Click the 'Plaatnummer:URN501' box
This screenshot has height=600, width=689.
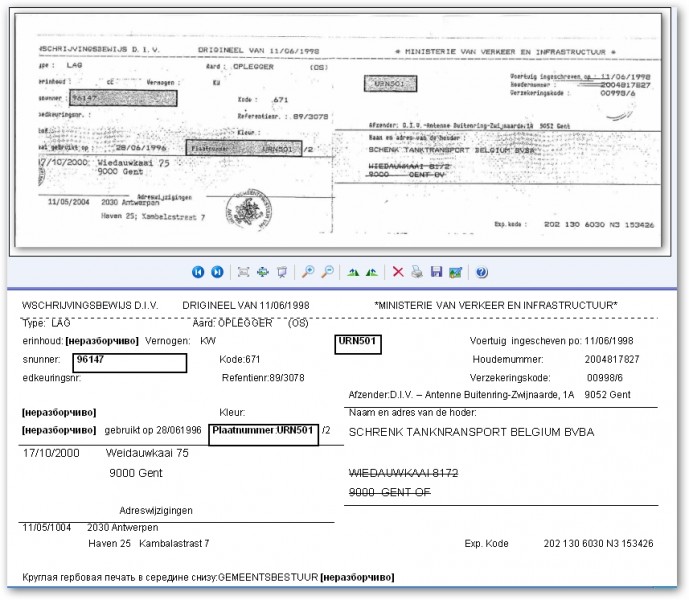click(x=263, y=434)
